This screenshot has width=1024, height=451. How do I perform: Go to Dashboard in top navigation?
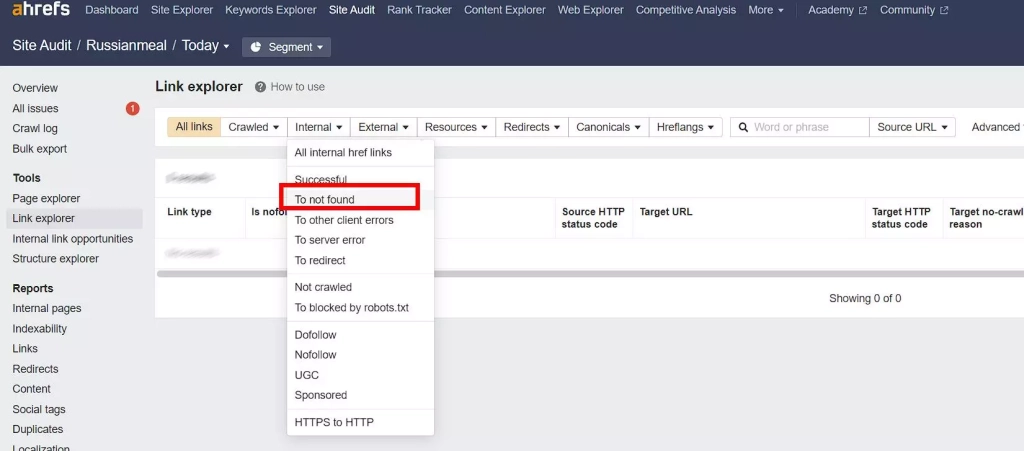click(112, 10)
